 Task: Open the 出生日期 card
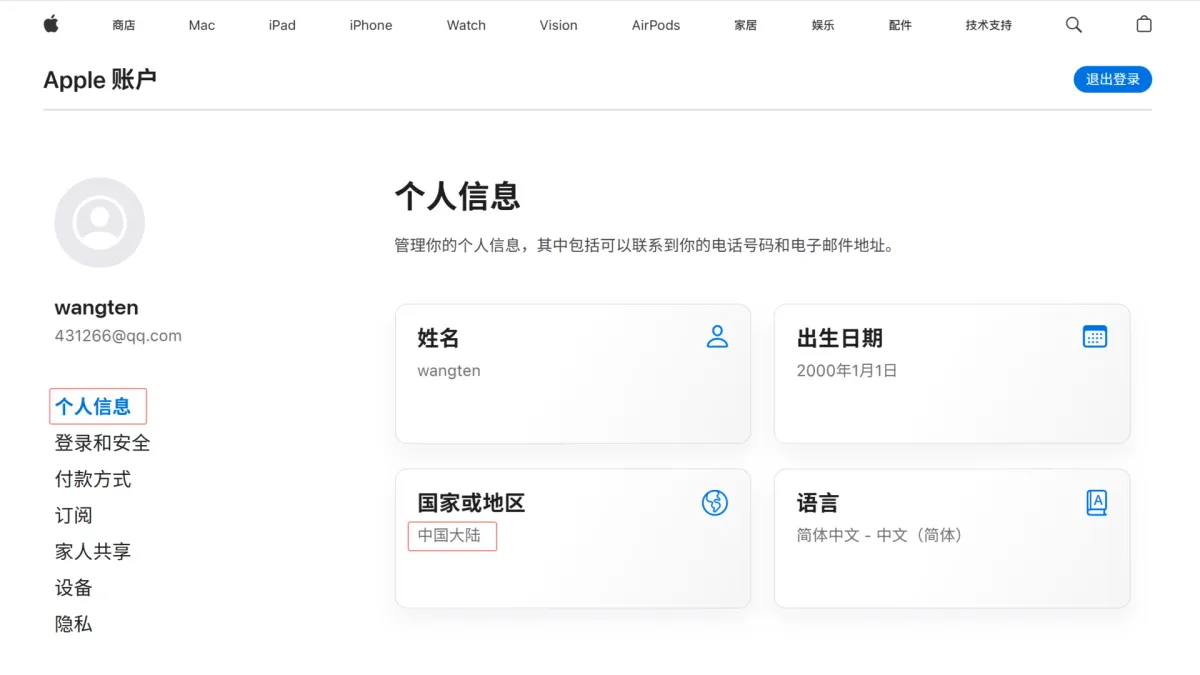[952, 374]
